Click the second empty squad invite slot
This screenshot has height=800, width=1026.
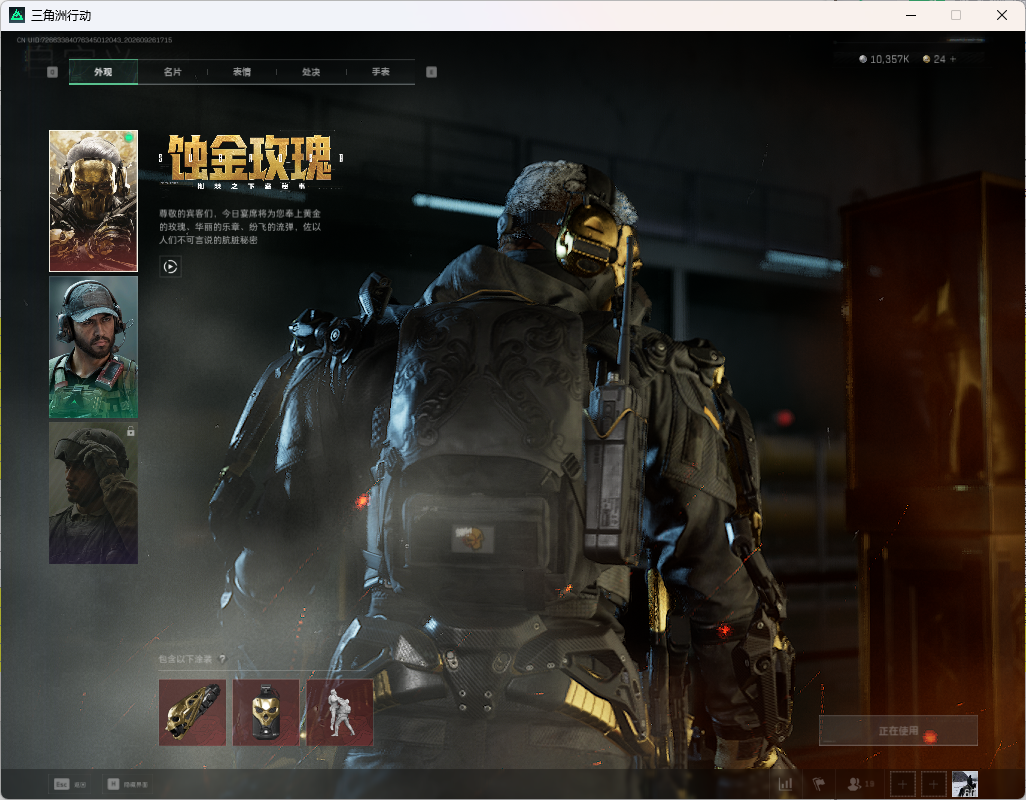point(934,784)
